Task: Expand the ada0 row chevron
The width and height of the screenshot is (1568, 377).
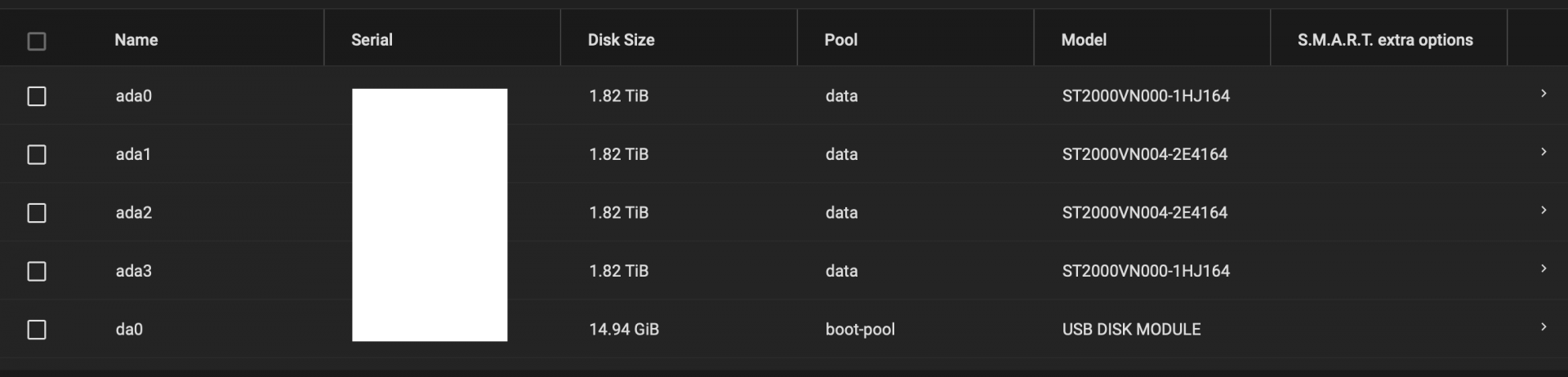Action: click(1543, 94)
